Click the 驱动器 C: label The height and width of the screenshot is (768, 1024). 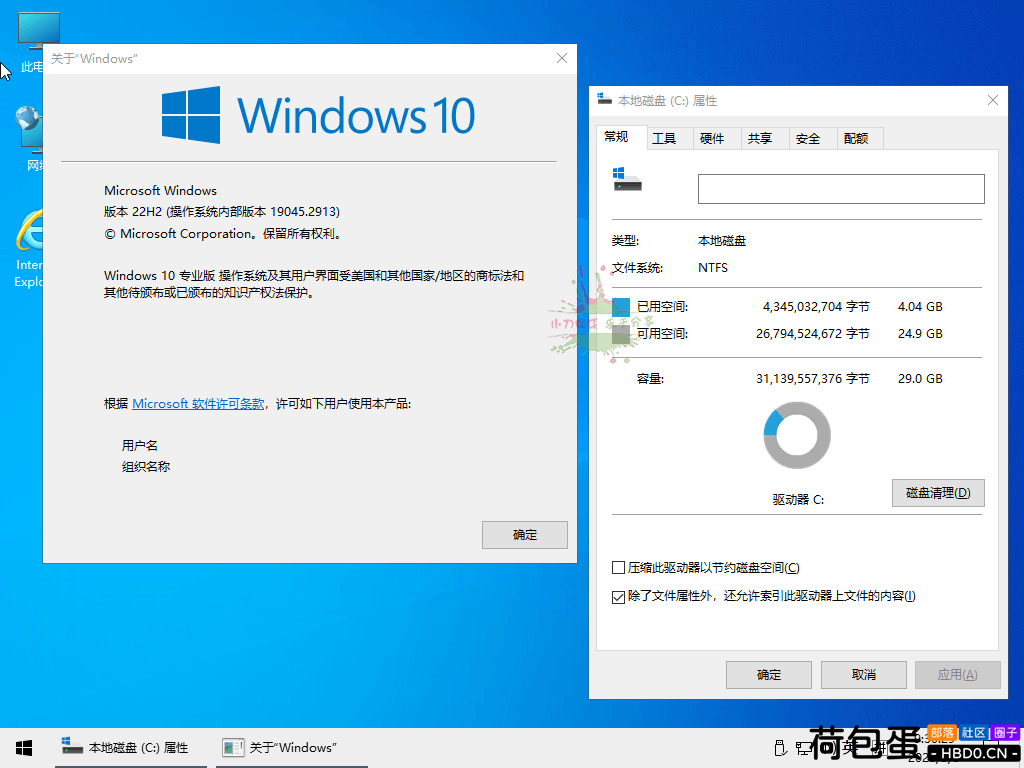point(798,500)
